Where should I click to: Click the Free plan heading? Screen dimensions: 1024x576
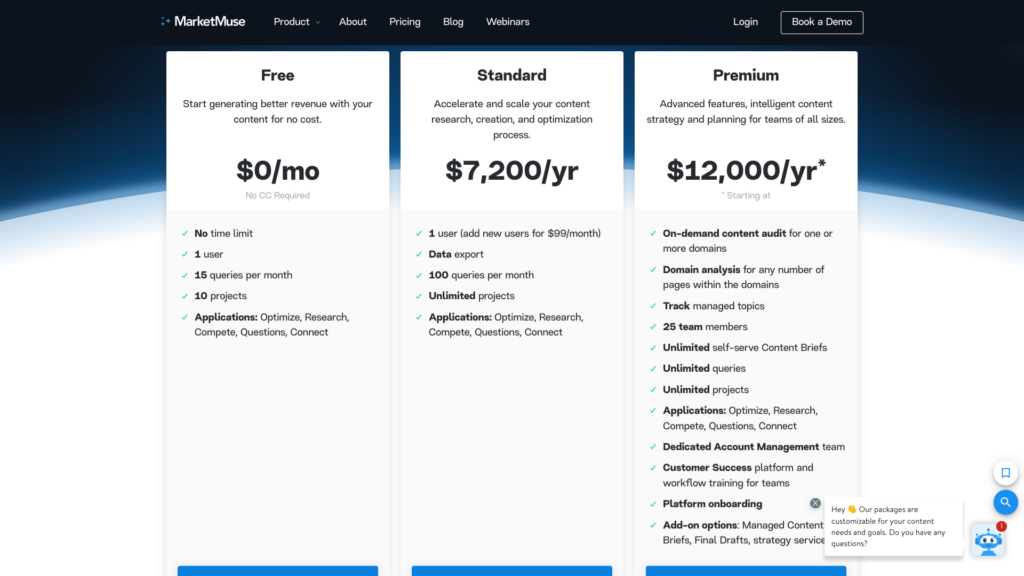(278, 75)
